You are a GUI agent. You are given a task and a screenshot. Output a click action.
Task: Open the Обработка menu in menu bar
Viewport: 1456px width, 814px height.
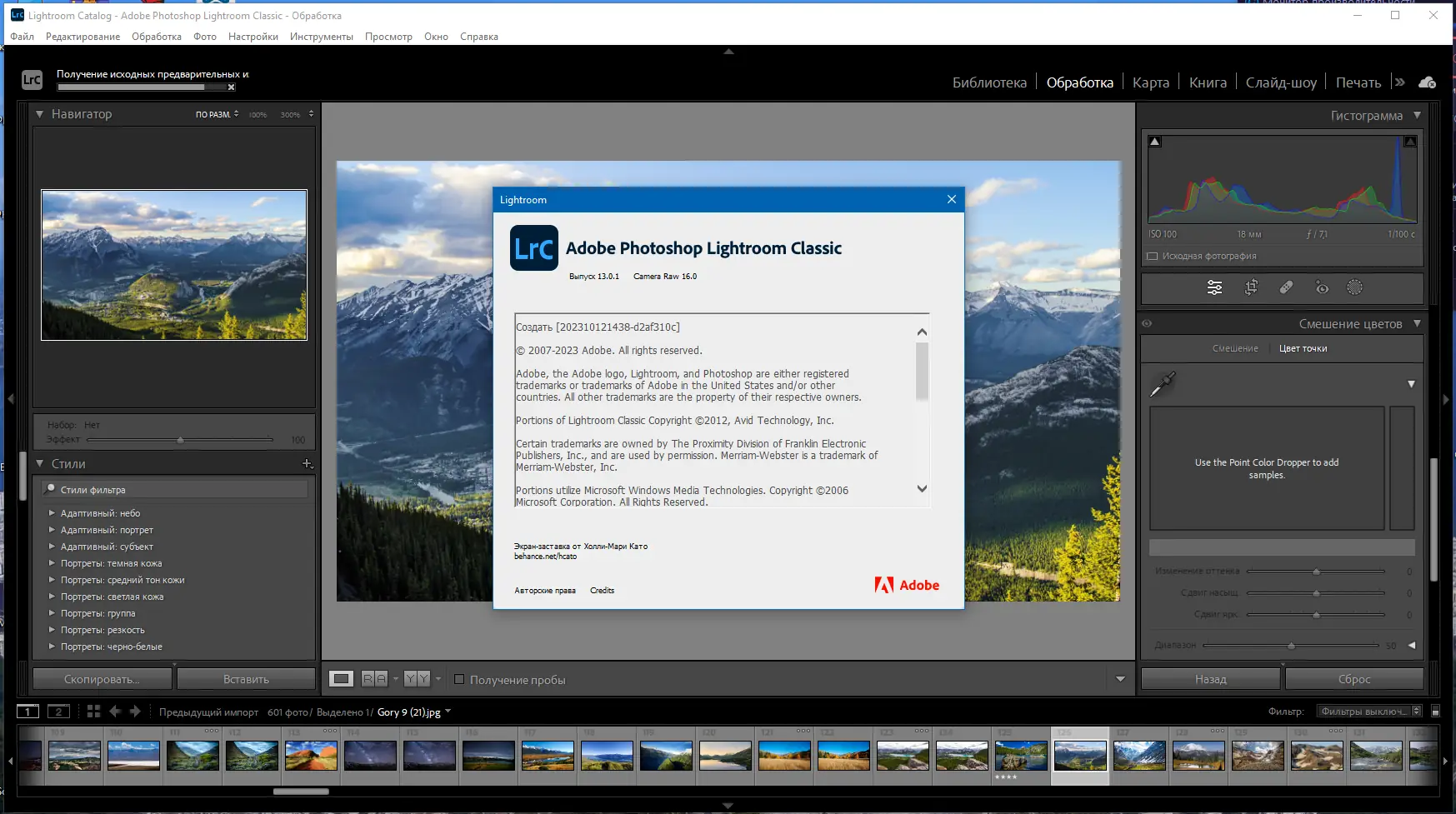point(157,37)
